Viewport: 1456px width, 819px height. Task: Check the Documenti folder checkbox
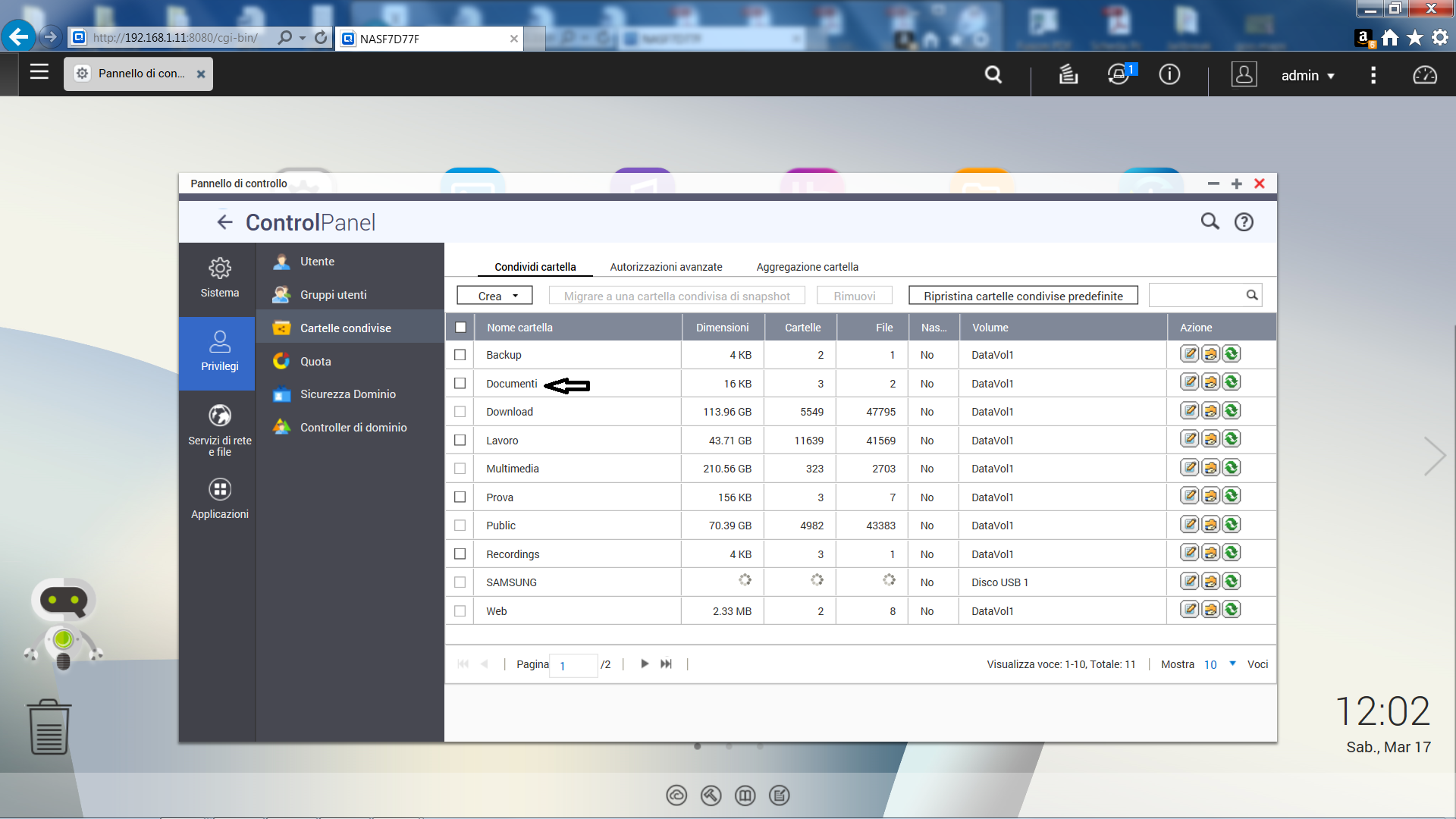(460, 384)
